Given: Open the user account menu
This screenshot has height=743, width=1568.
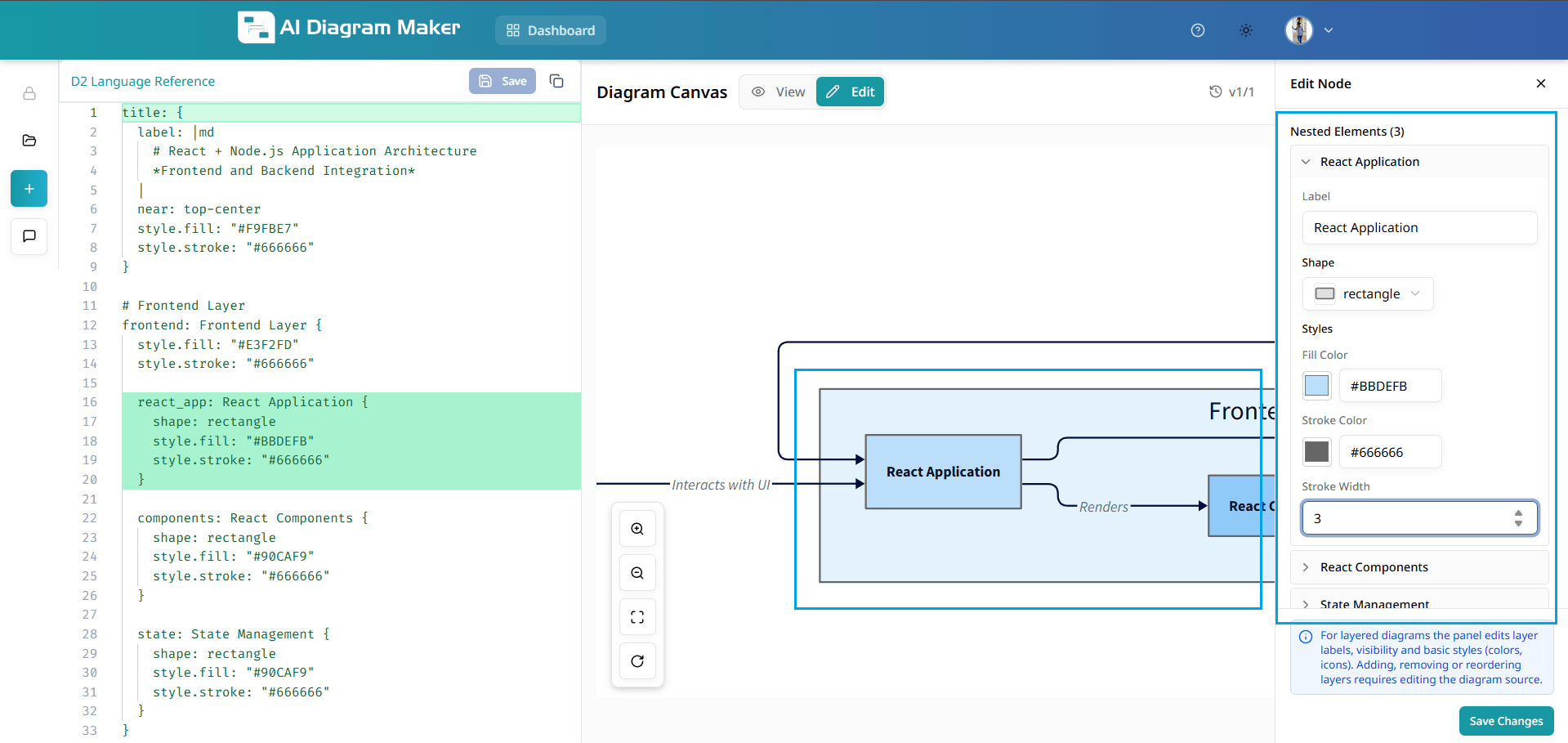Looking at the screenshot, I should coord(1309,30).
